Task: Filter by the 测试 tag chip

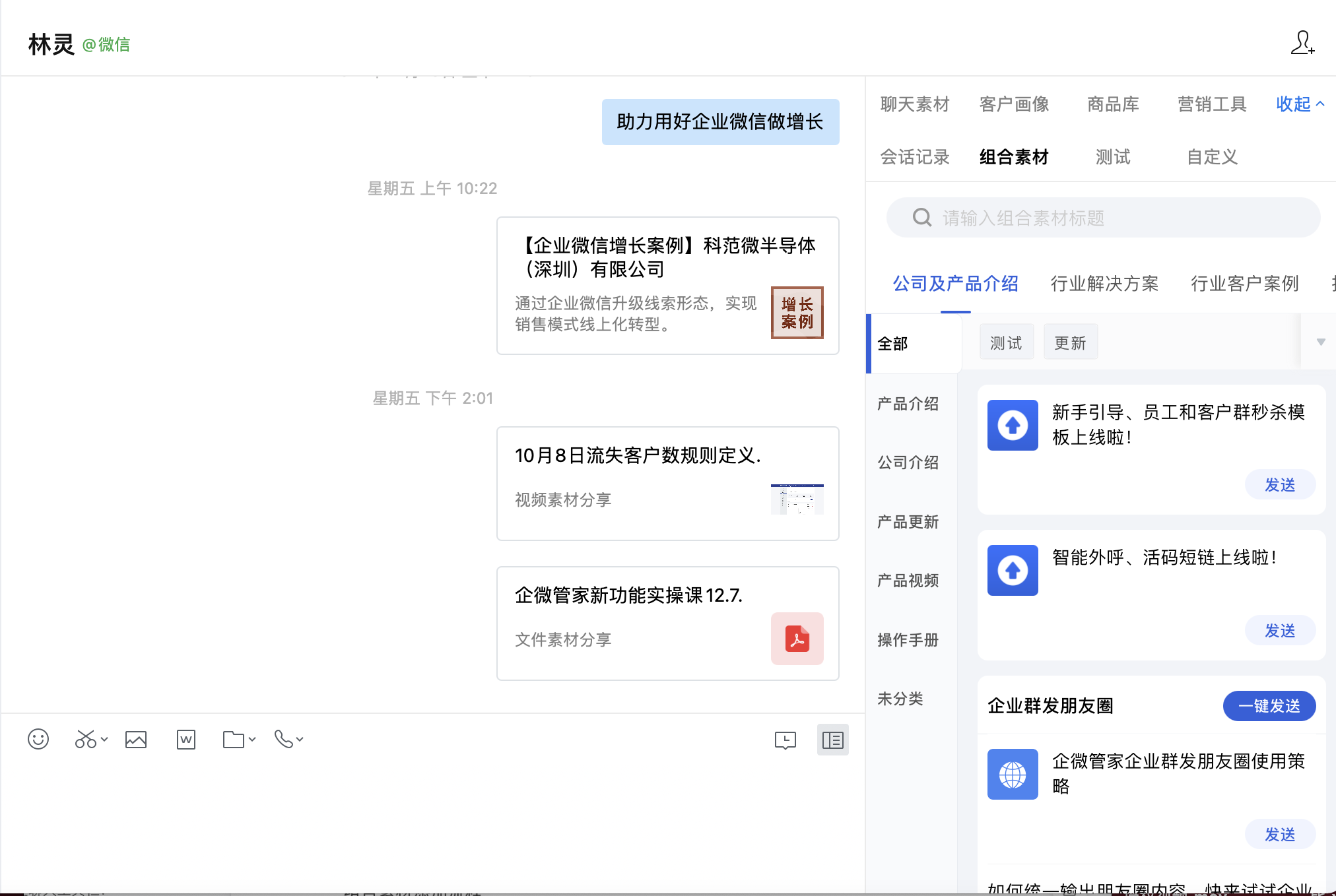Action: [1006, 342]
